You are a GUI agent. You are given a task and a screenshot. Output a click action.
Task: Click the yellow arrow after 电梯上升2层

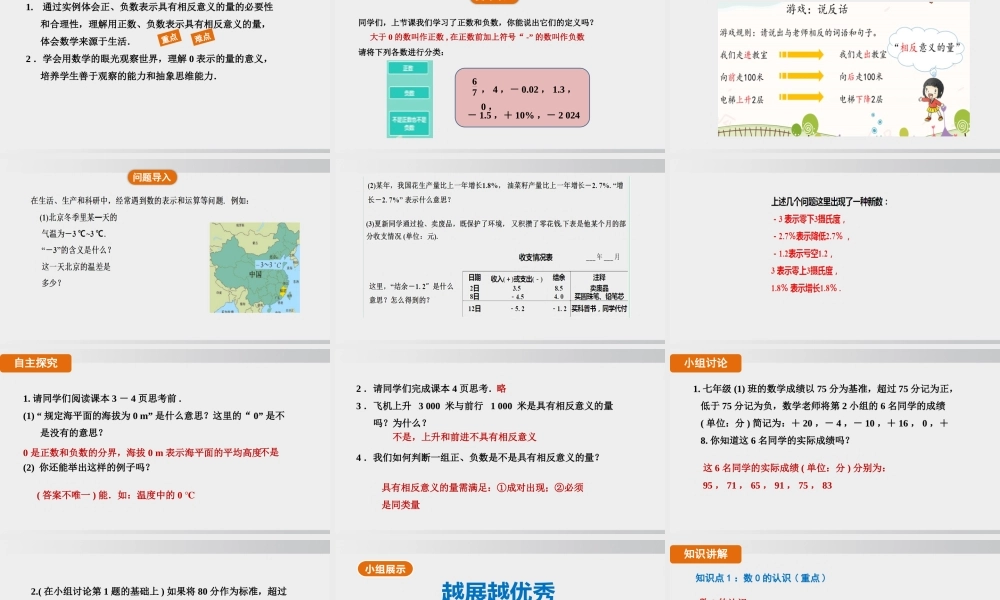[801, 98]
